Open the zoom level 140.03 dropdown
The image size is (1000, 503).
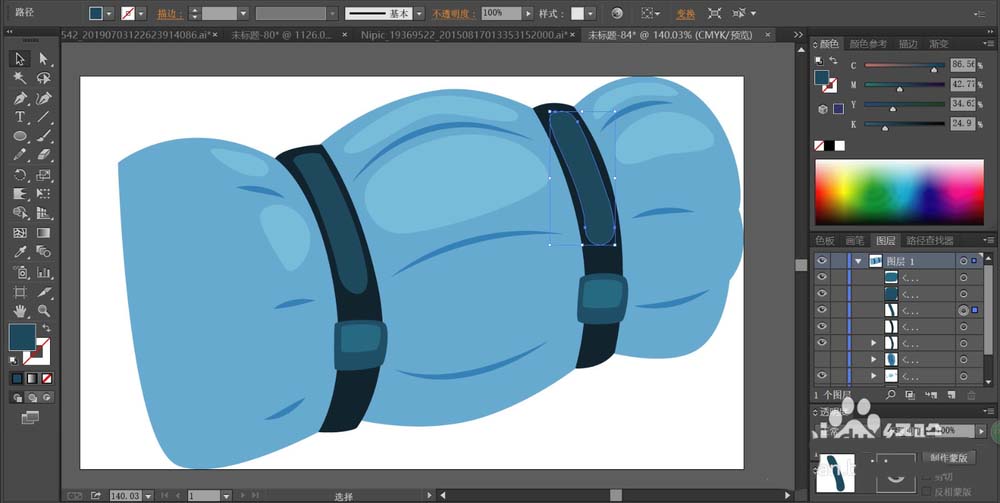pos(149,495)
